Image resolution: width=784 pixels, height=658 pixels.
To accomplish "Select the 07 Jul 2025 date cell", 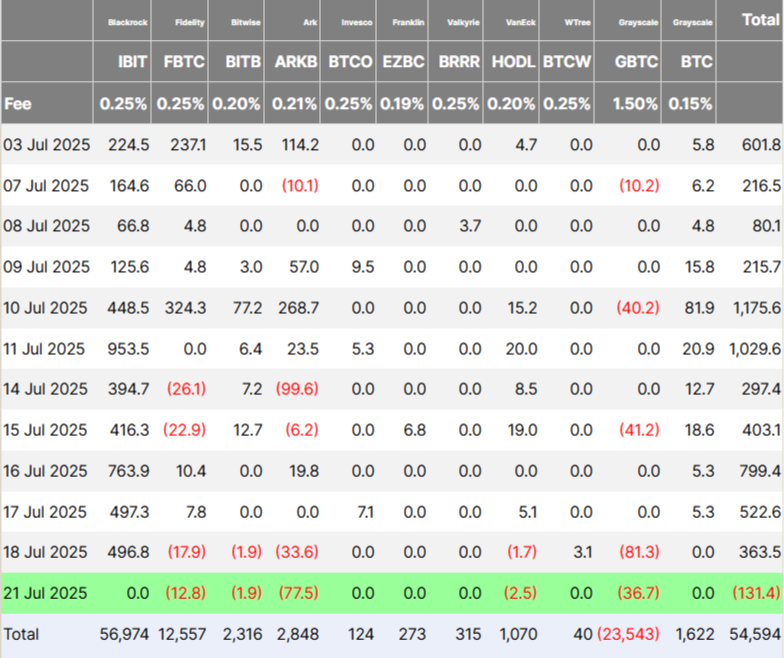I will pyautogui.click(x=46, y=186).
